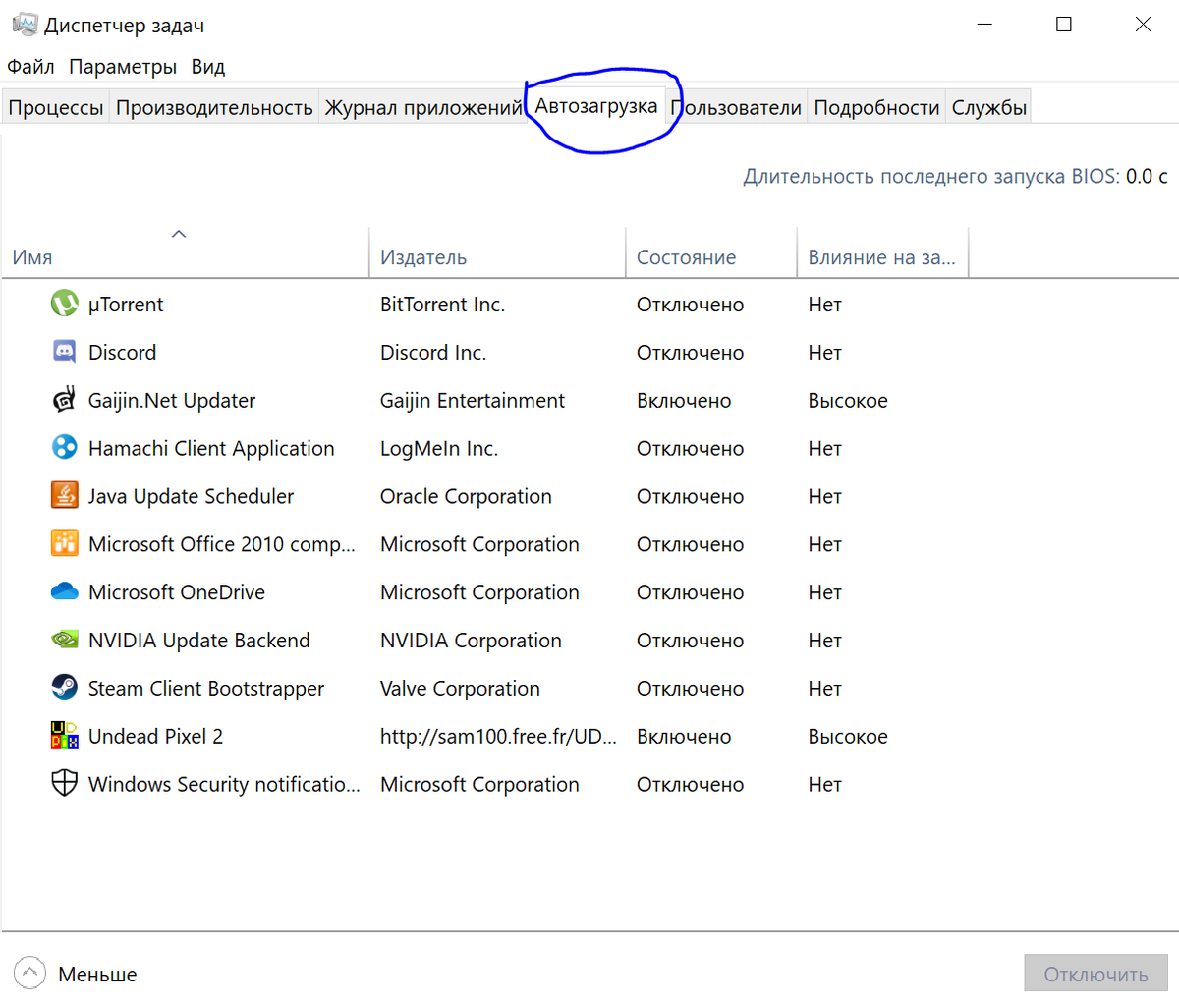This screenshot has height=1008, width=1179.
Task: Switch to the Процессы tab
Action: 56,107
